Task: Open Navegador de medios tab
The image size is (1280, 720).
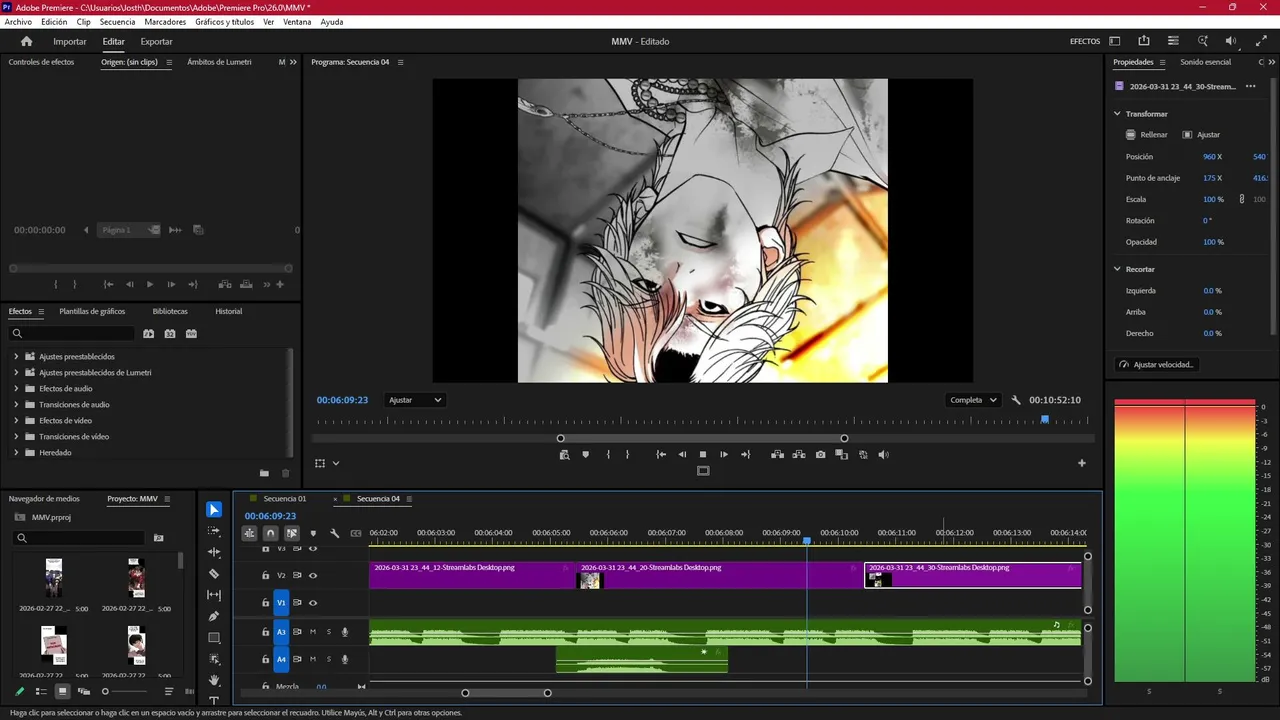Action: [44, 499]
